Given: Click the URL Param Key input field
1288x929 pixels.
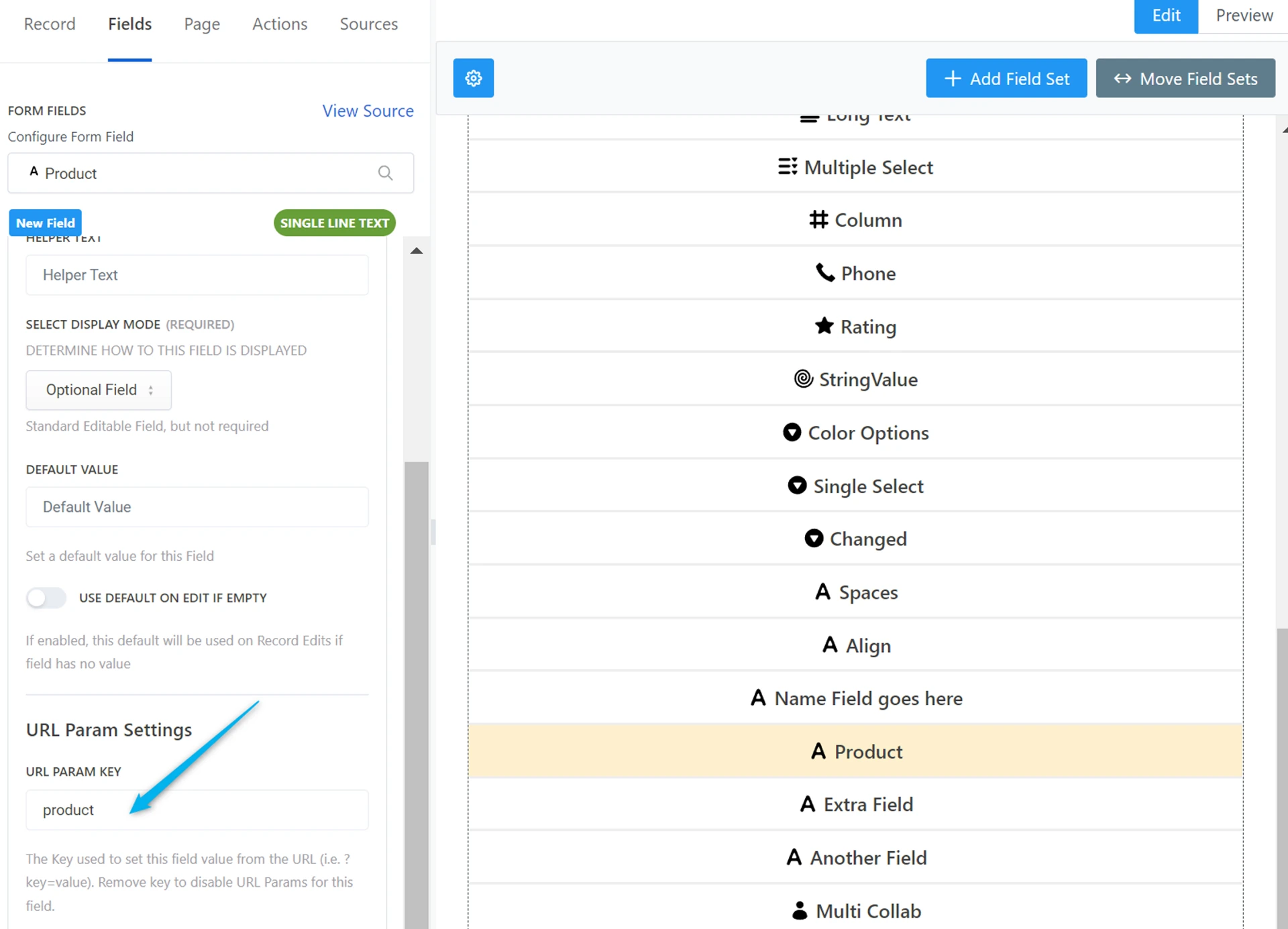Looking at the screenshot, I should click(197, 810).
